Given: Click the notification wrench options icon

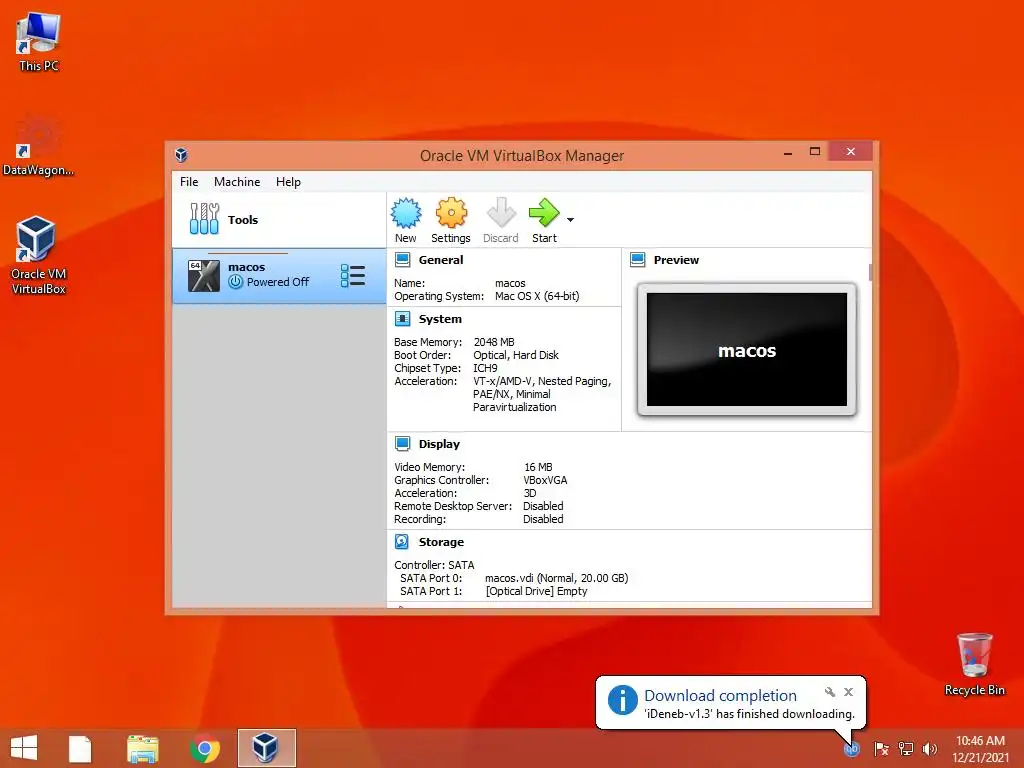Looking at the screenshot, I should pos(830,692).
